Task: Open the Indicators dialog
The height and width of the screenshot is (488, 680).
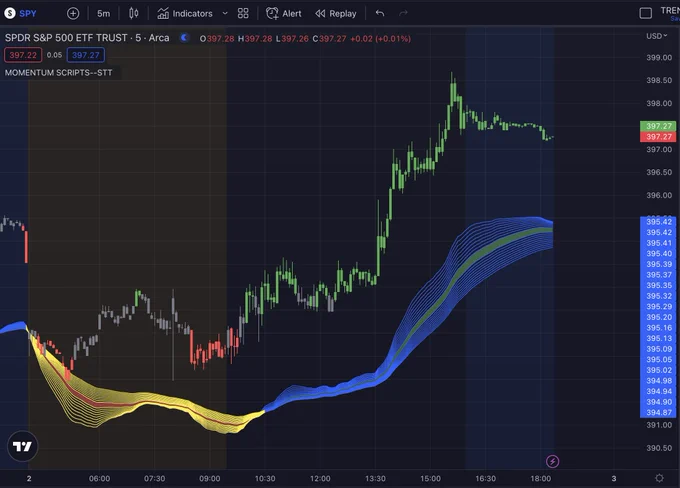Action: click(x=185, y=13)
